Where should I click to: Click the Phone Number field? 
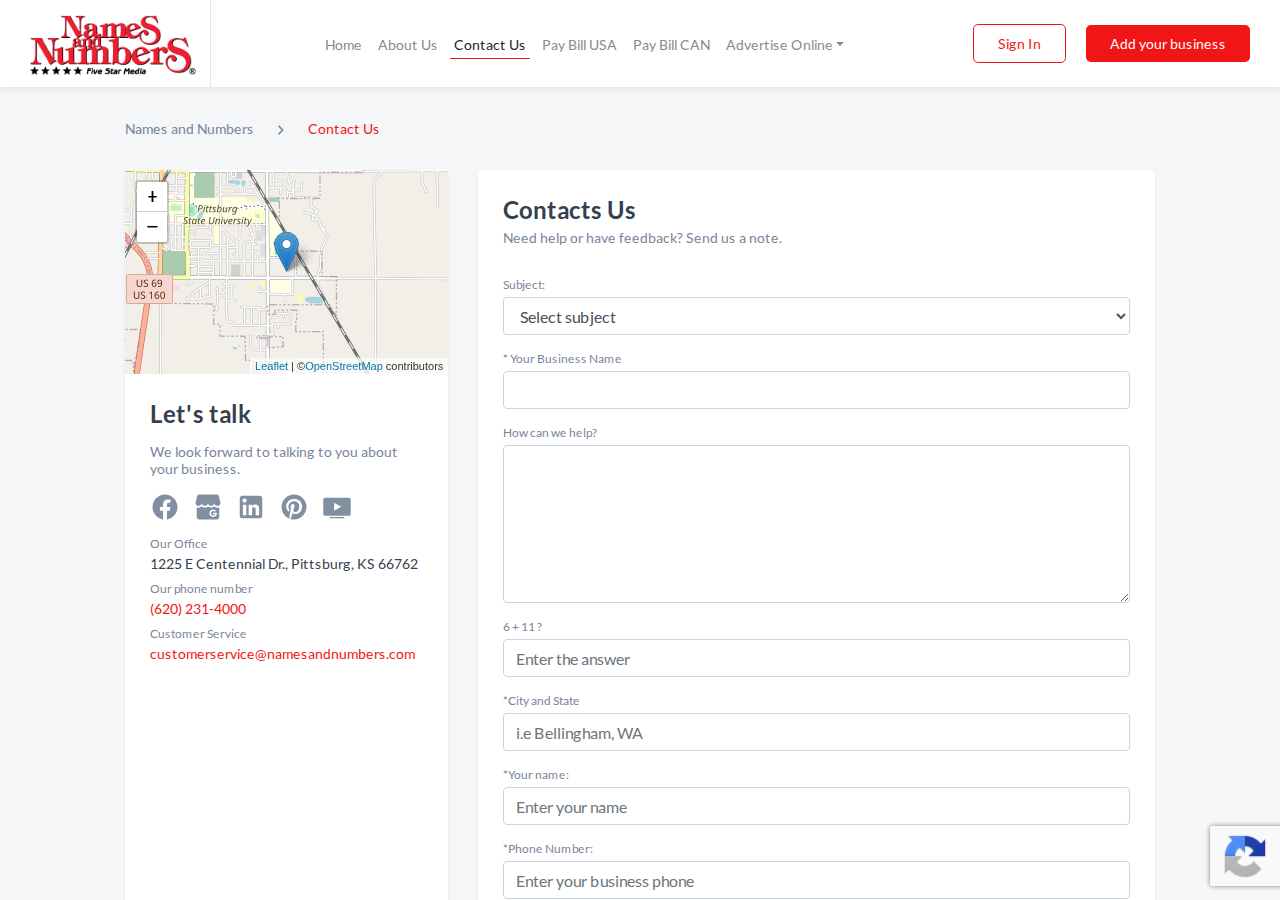pos(816,880)
